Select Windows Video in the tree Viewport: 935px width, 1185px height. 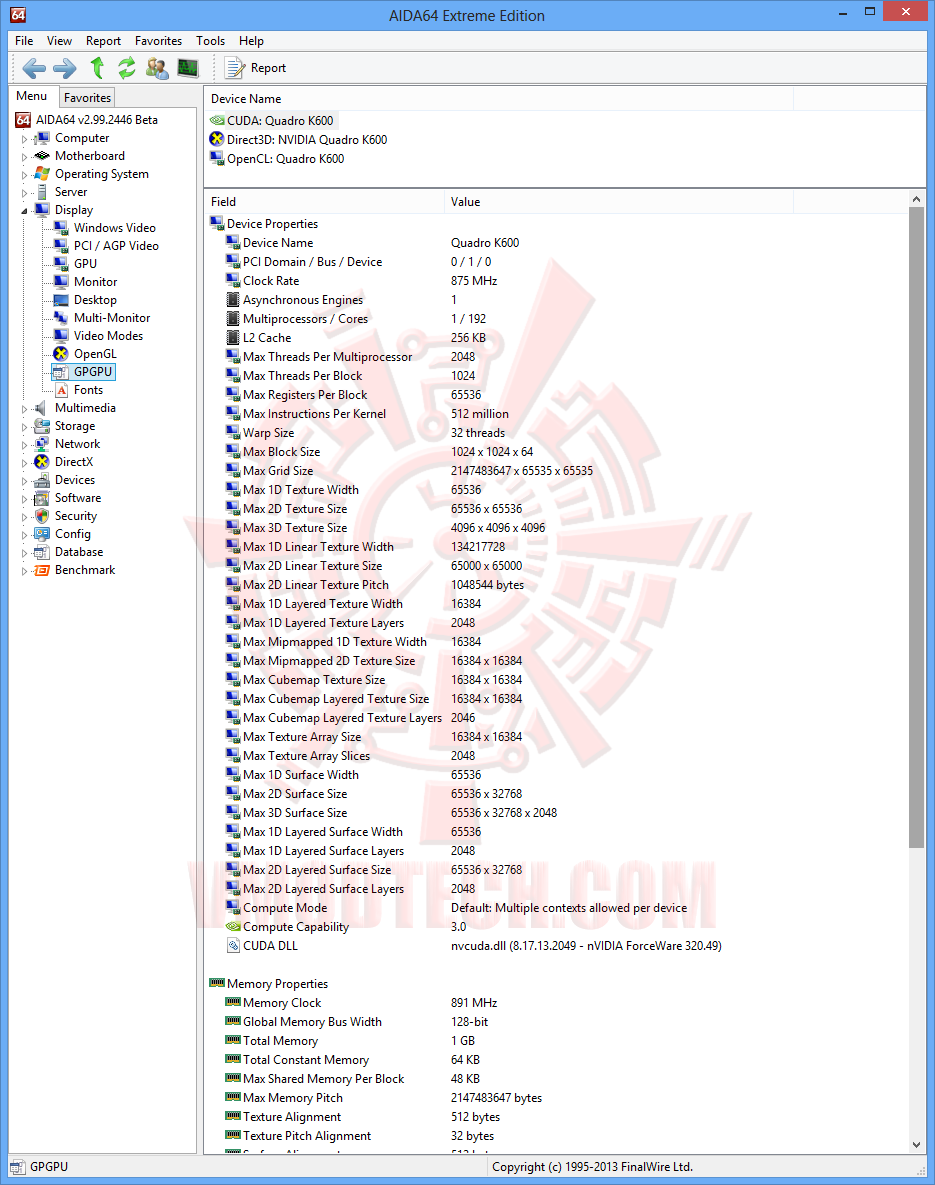click(114, 227)
